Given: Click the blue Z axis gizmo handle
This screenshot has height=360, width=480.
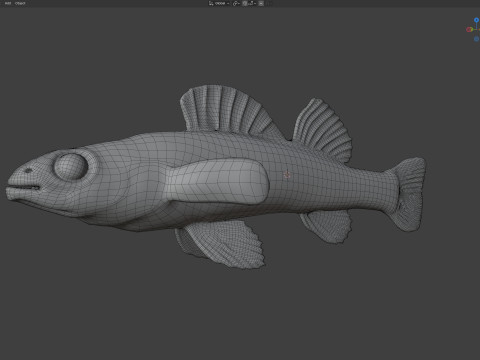Looking at the screenshot, I should [x=476, y=20].
